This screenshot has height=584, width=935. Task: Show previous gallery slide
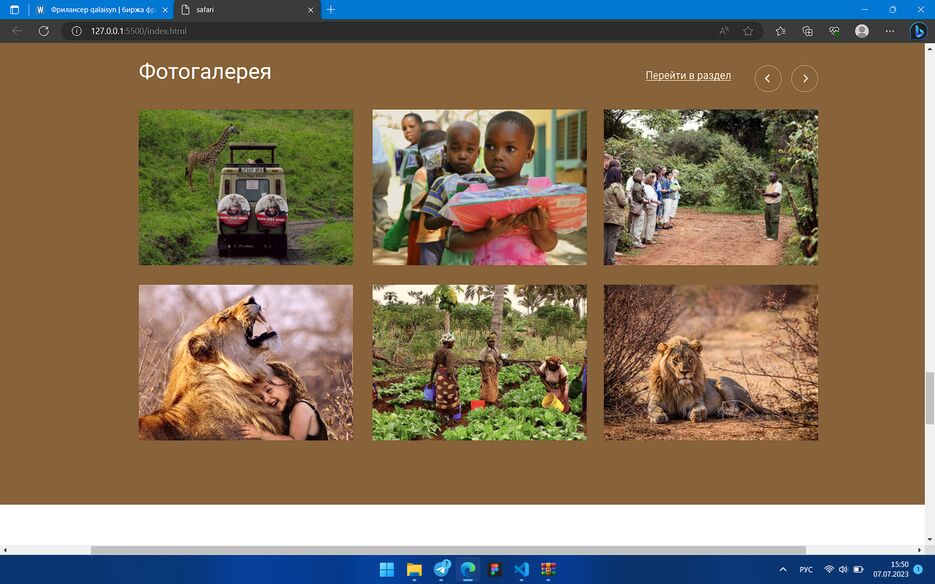pos(768,78)
